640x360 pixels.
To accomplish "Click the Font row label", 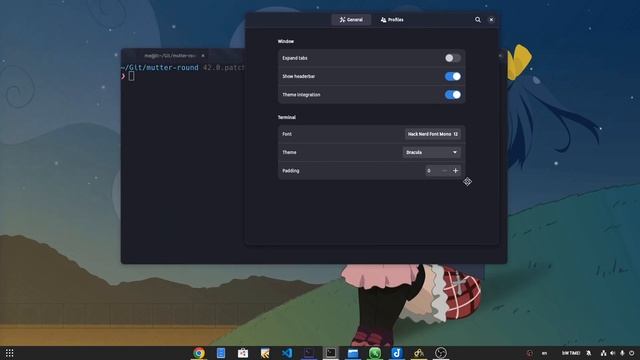I will [287, 134].
